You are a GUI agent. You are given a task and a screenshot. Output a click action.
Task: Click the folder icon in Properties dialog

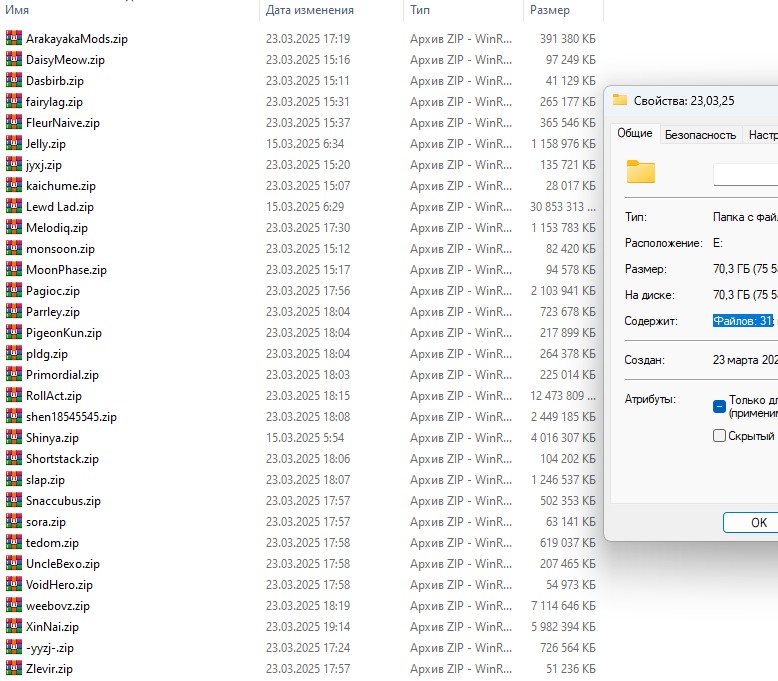[x=641, y=172]
